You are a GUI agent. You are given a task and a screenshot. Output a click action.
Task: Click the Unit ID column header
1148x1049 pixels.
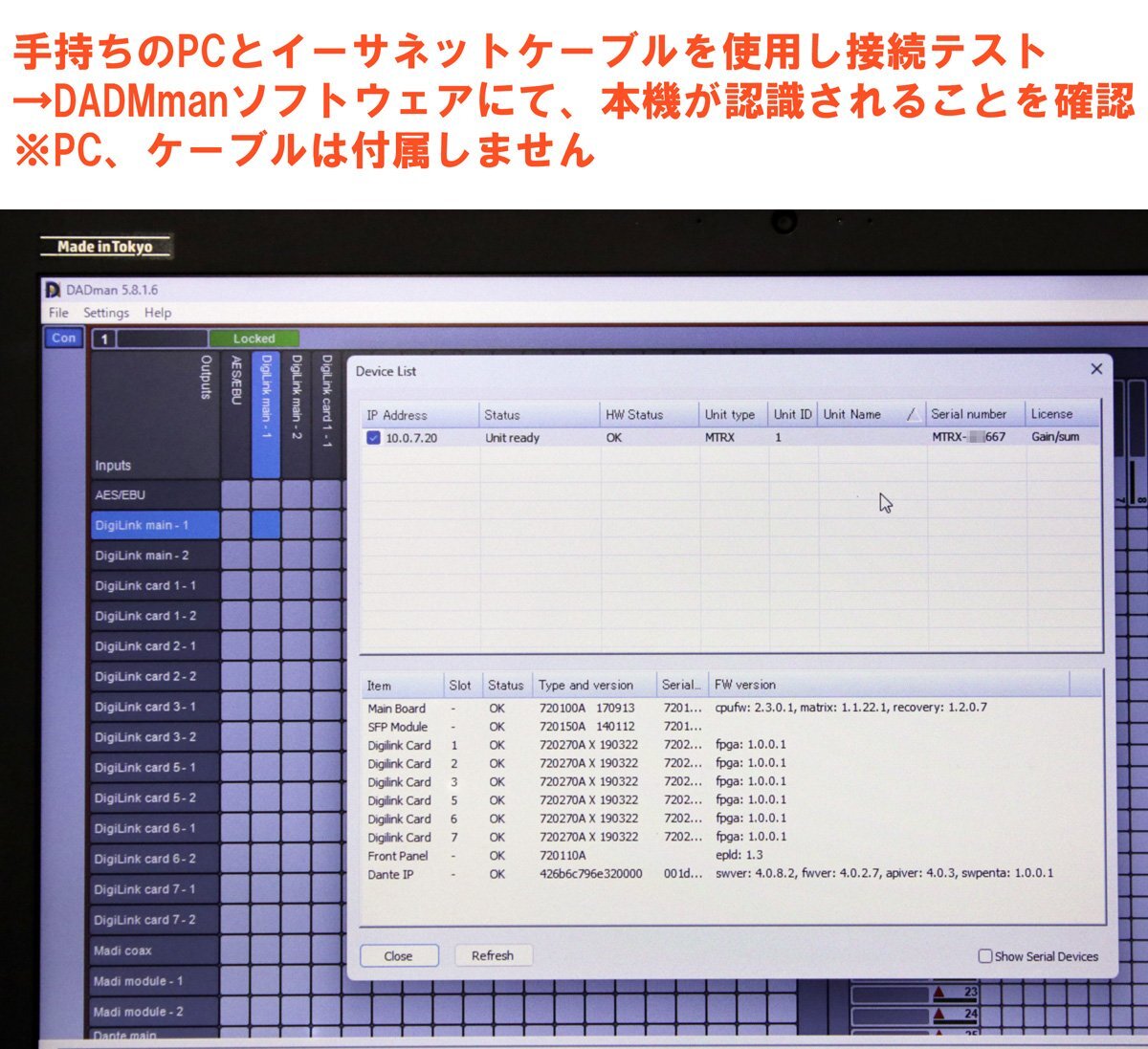pos(793,415)
